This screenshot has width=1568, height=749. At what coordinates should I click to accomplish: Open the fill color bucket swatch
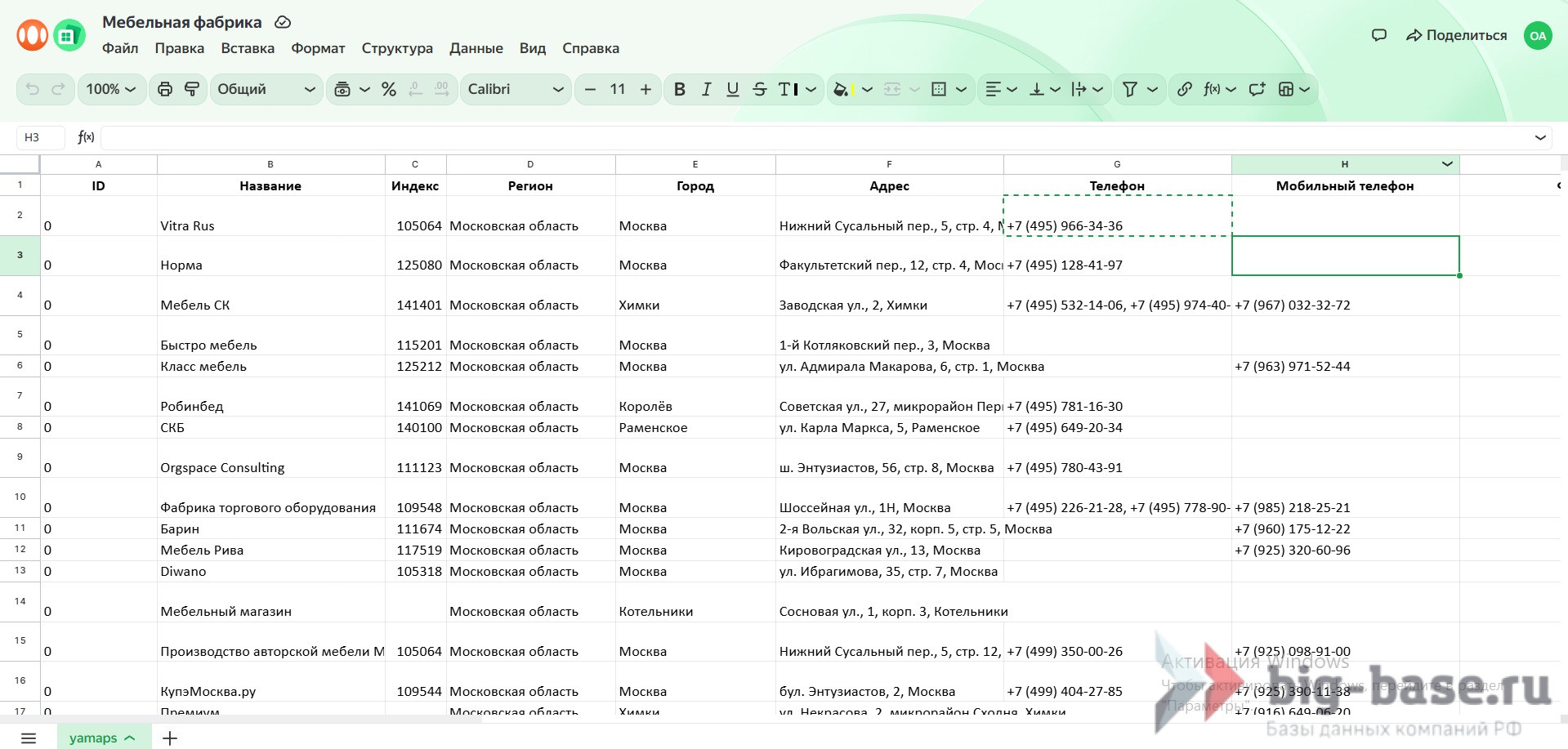point(842,89)
